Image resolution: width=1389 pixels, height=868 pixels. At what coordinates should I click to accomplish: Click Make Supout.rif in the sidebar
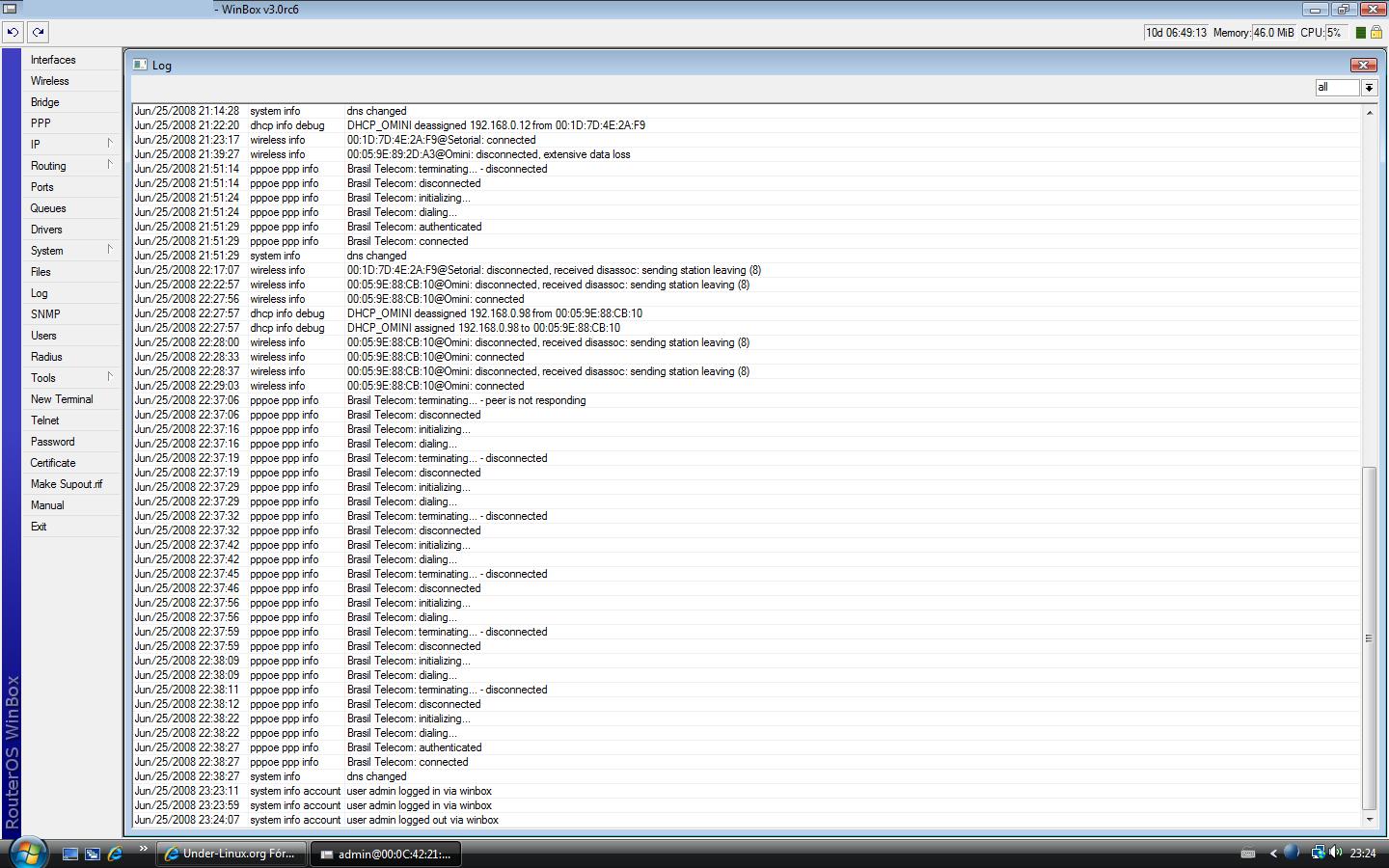(x=71, y=484)
